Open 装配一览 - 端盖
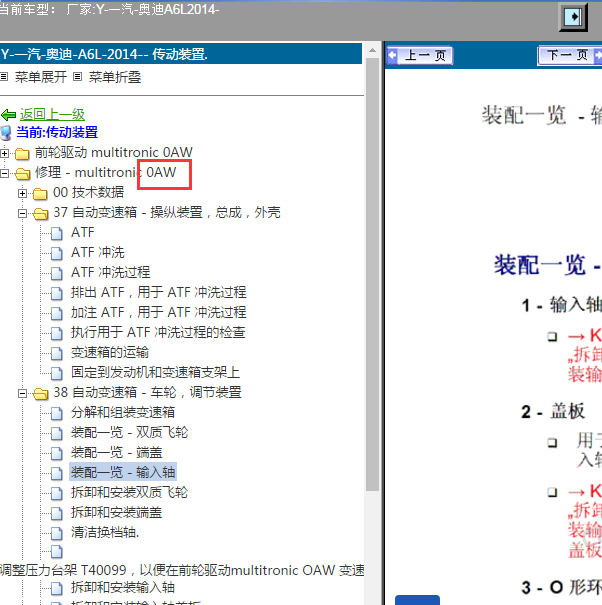The height and width of the screenshot is (605, 602). (x=117, y=453)
